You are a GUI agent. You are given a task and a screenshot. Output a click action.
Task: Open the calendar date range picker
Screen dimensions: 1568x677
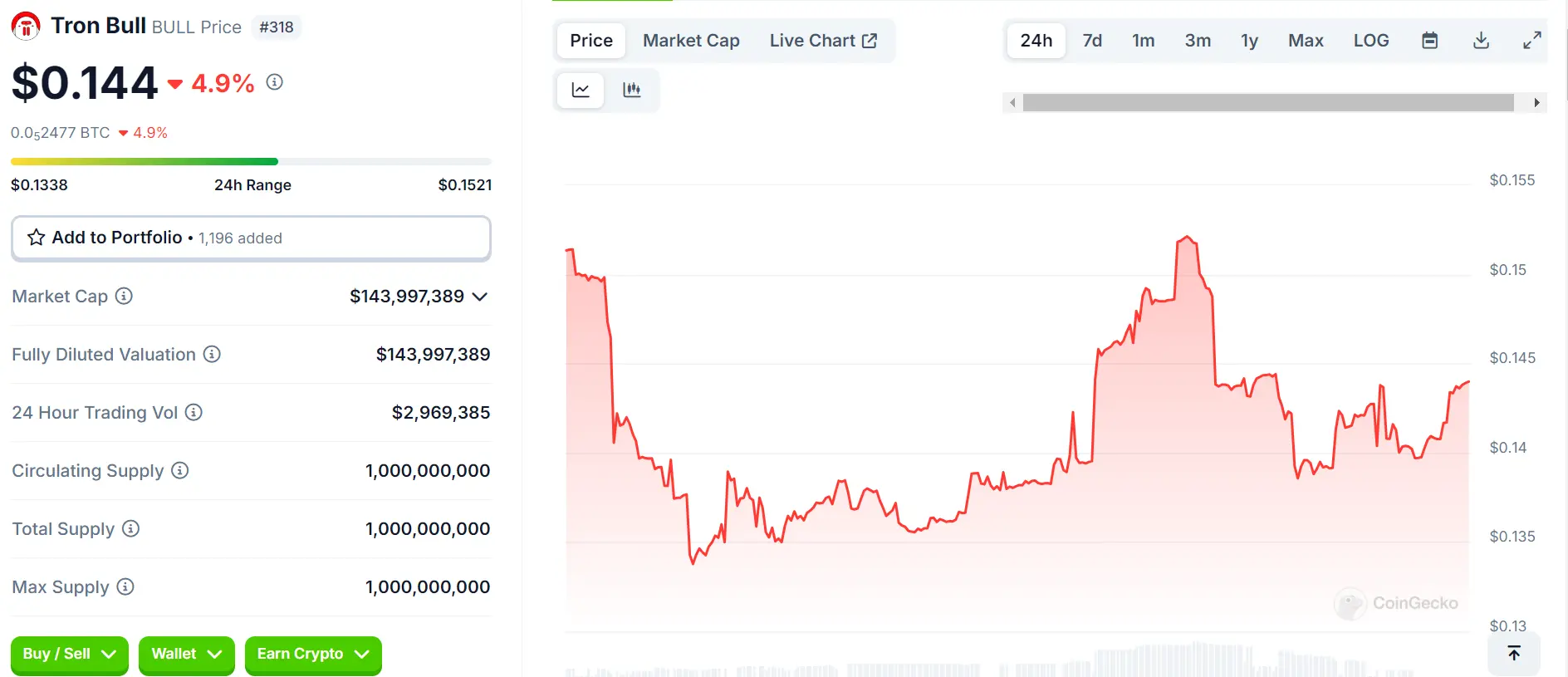pyautogui.click(x=1429, y=41)
